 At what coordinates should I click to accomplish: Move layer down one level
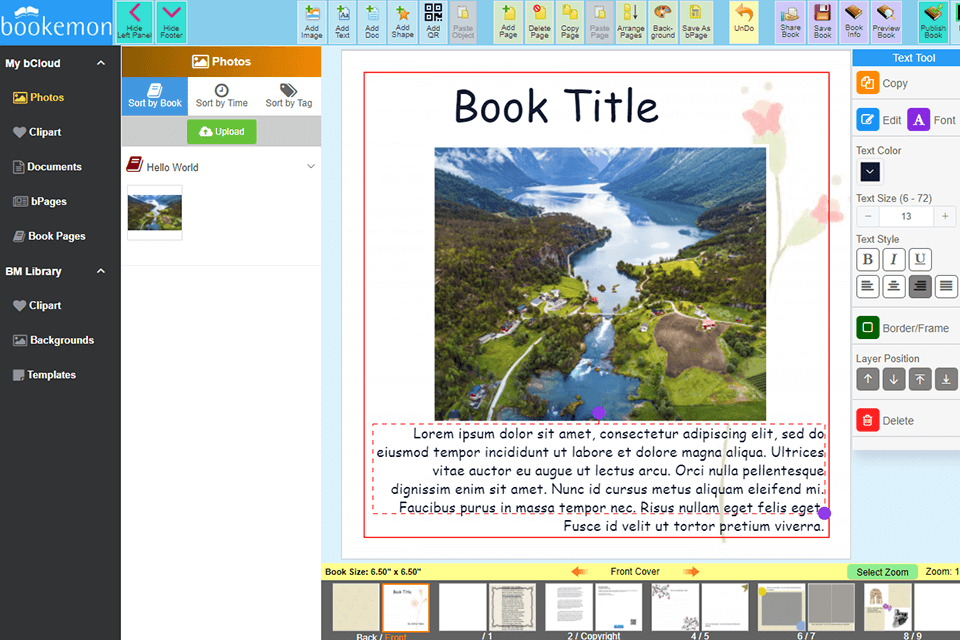[894, 379]
